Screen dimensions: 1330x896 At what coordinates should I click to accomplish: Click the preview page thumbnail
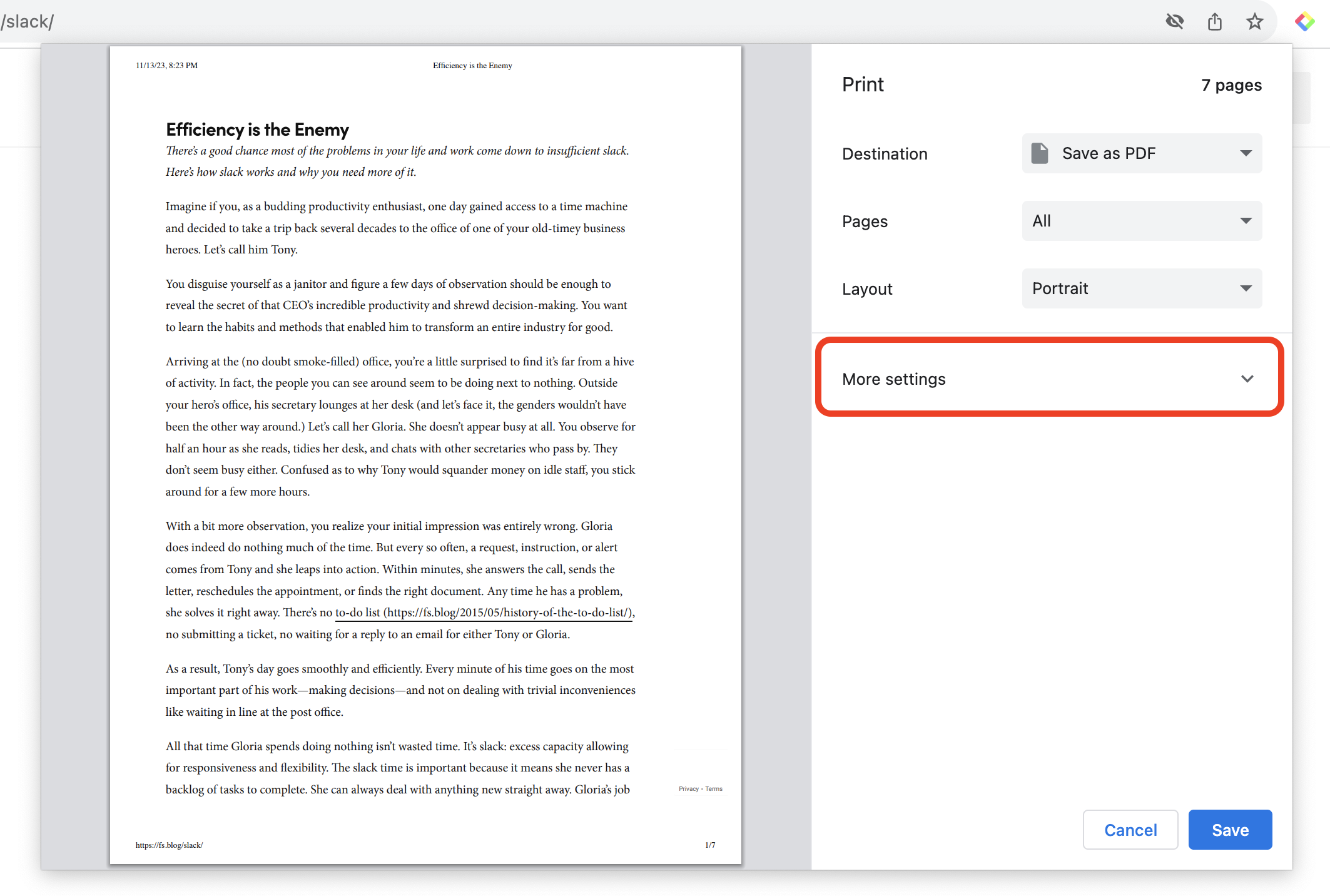coord(425,456)
